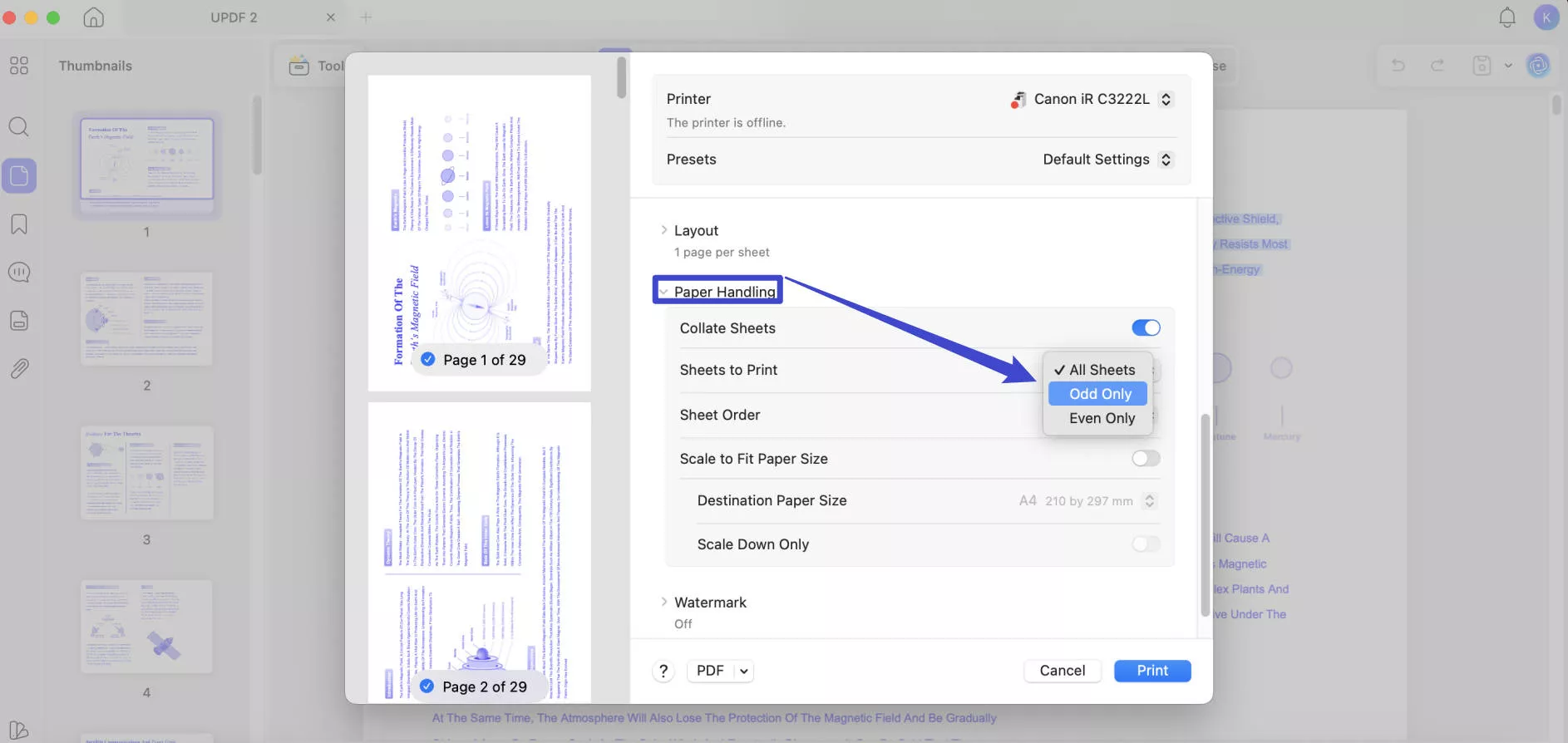Open the page organizer sidebar icon

[19, 321]
